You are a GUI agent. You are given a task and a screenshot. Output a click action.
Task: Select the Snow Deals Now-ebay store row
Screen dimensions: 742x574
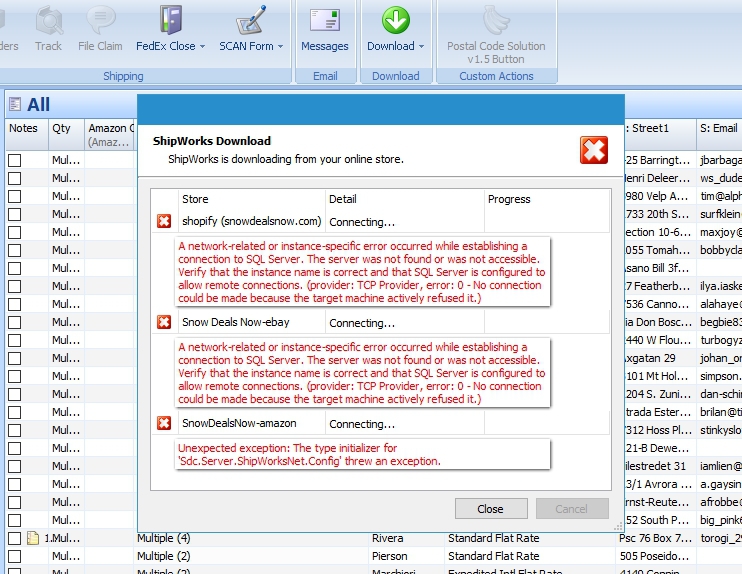[x=380, y=322]
